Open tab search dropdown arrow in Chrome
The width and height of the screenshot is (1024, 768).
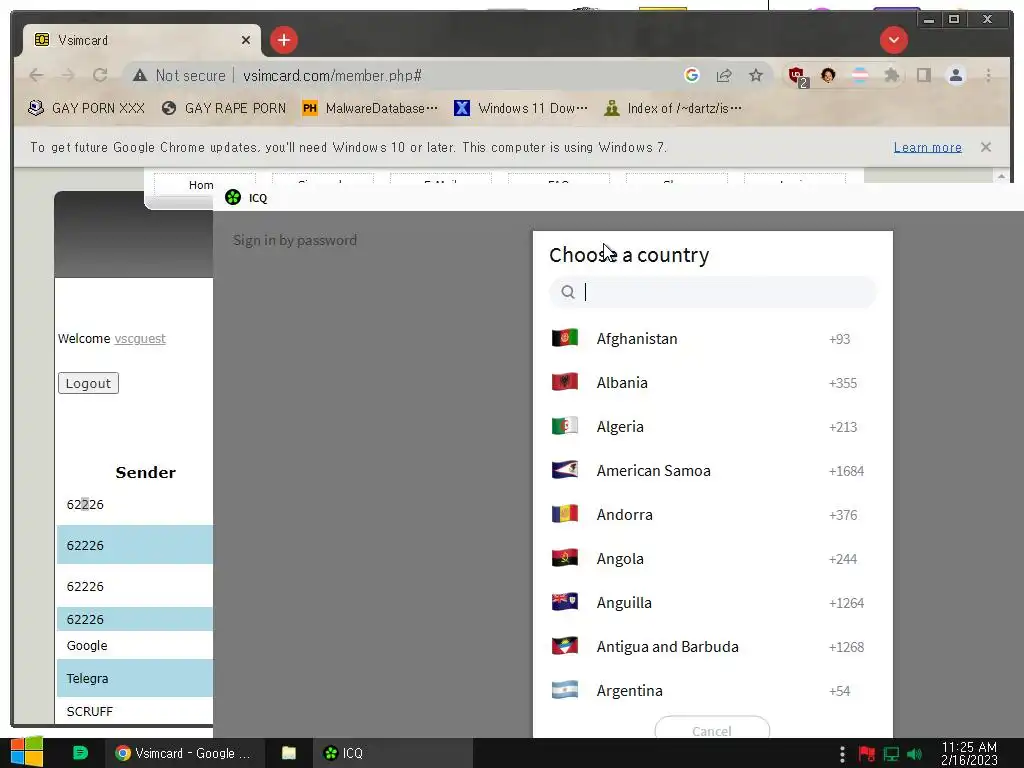[x=893, y=40]
